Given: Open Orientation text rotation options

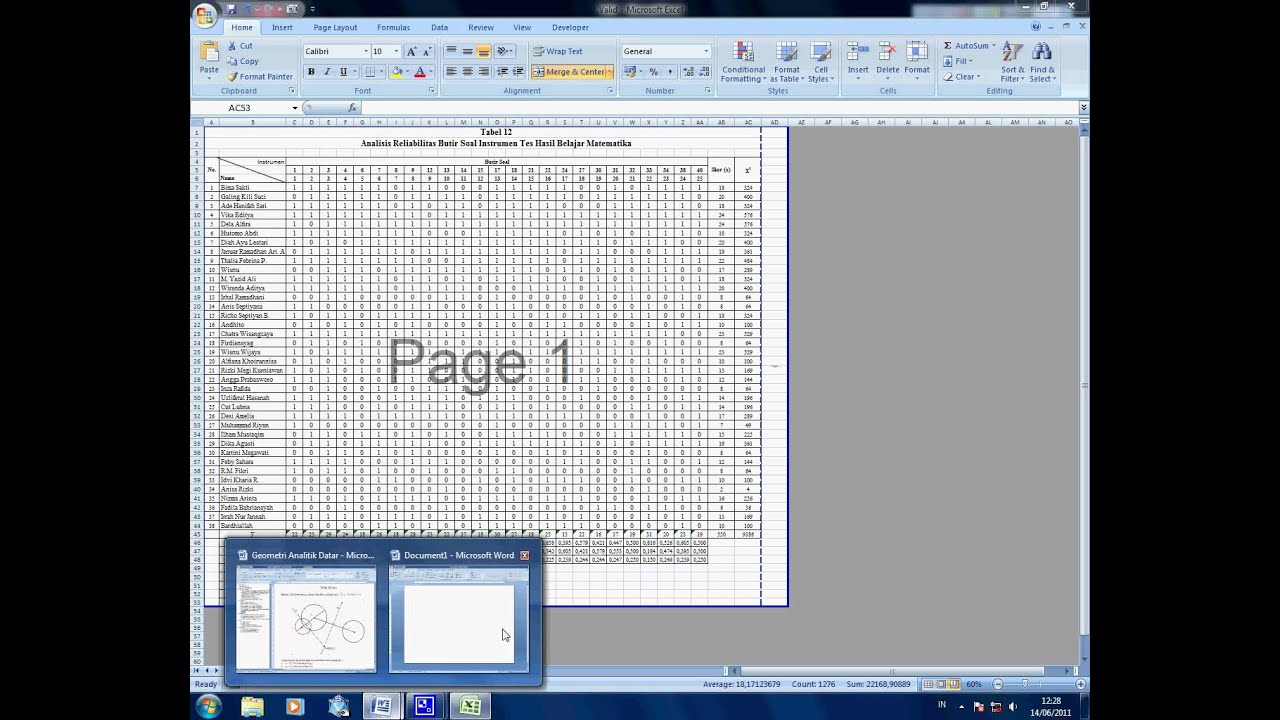Looking at the screenshot, I should [x=505, y=51].
